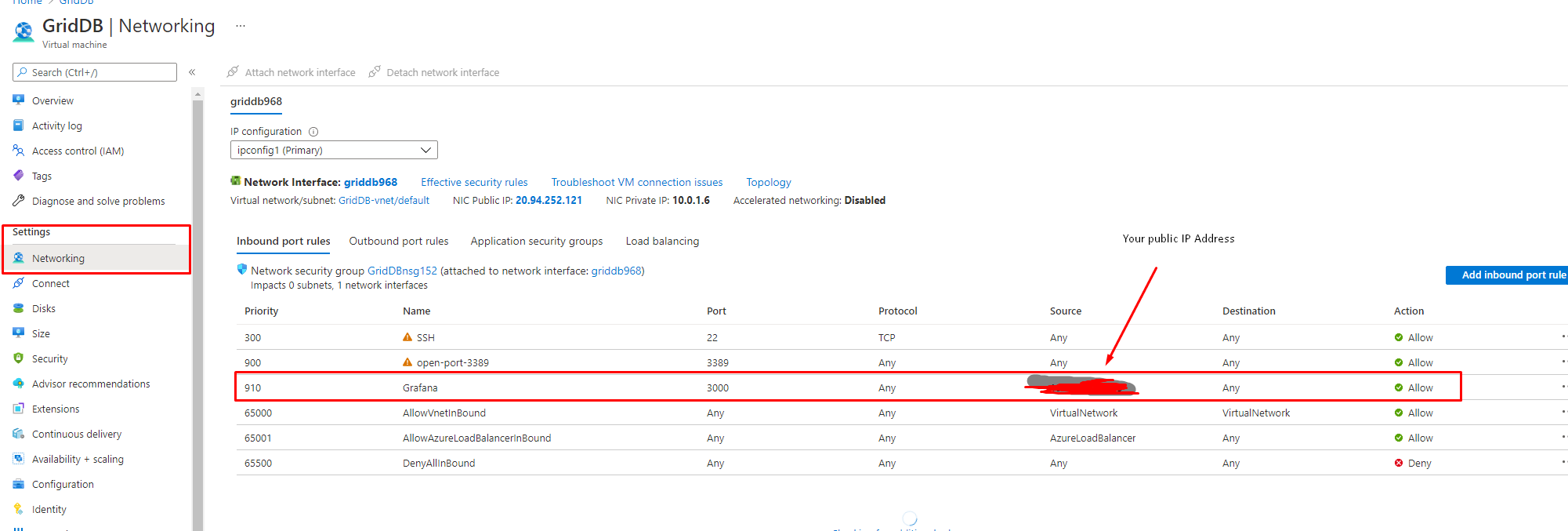Open Effective security rules link

tap(474, 182)
